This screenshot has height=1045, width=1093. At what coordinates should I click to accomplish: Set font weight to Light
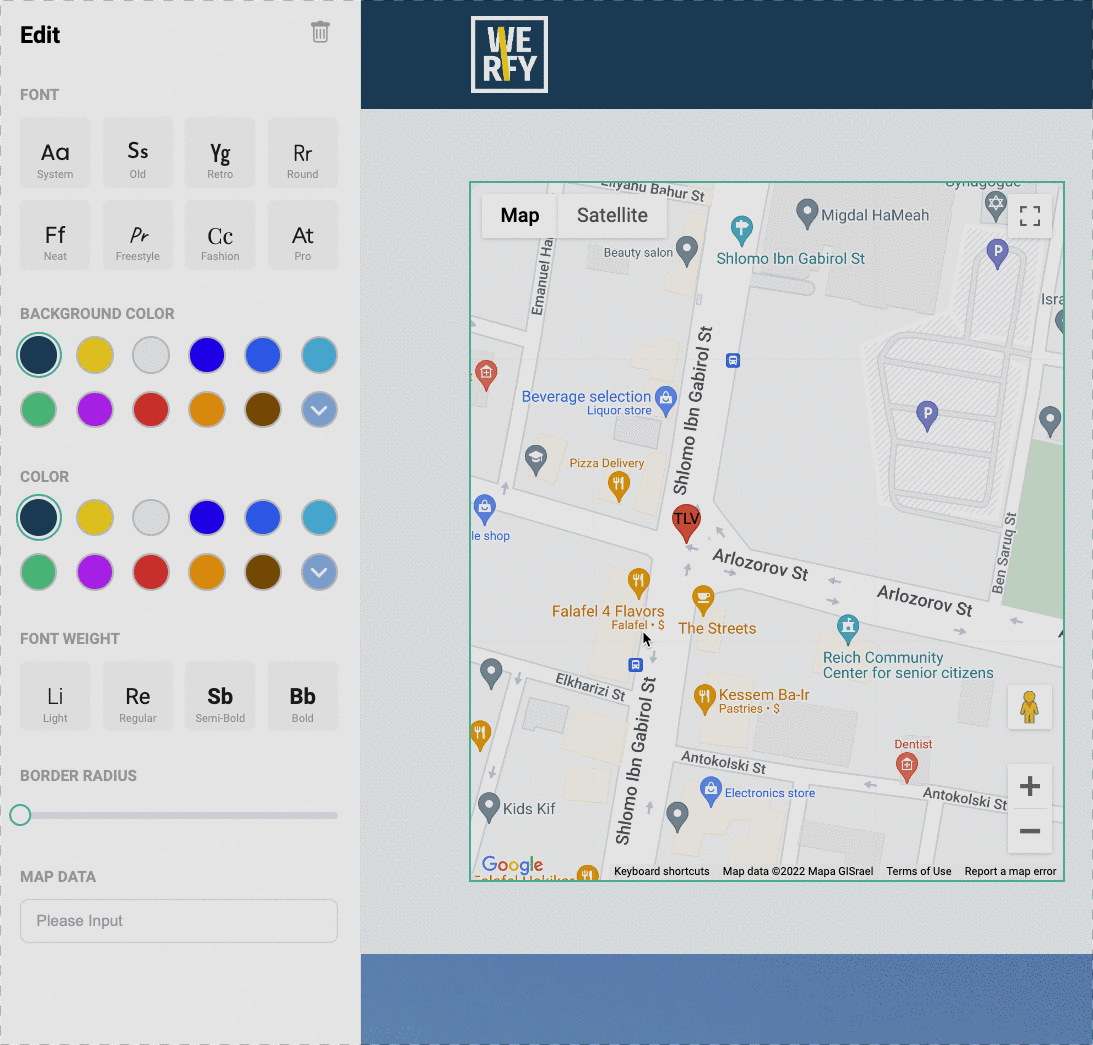pyautogui.click(x=55, y=696)
